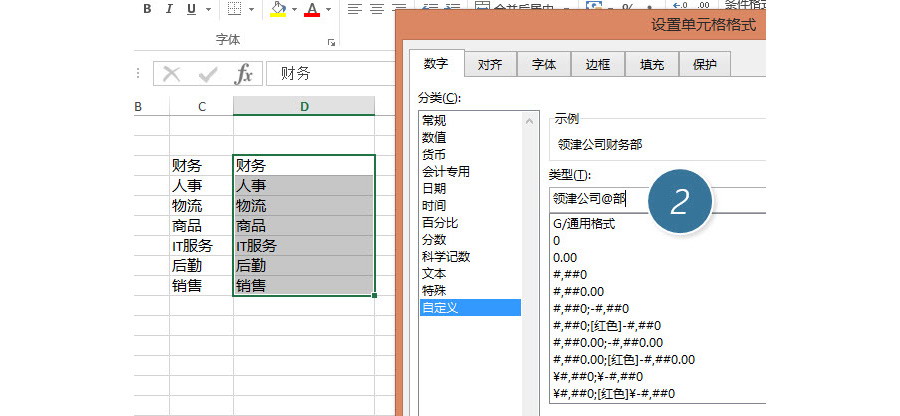Select cell 财务 in column C
This screenshot has height=416, width=900.
tap(201, 166)
